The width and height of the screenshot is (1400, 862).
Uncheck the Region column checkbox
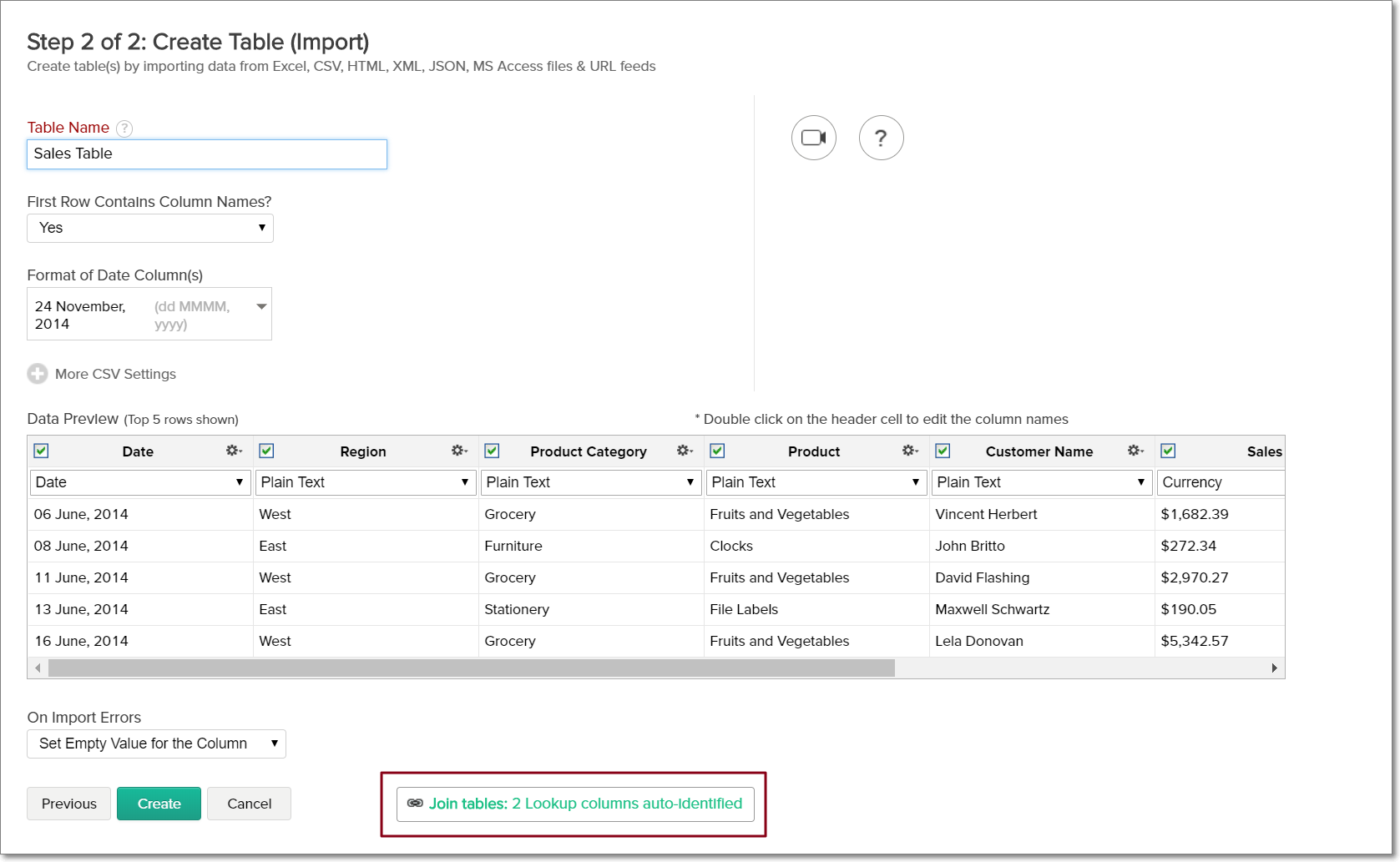click(266, 451)
